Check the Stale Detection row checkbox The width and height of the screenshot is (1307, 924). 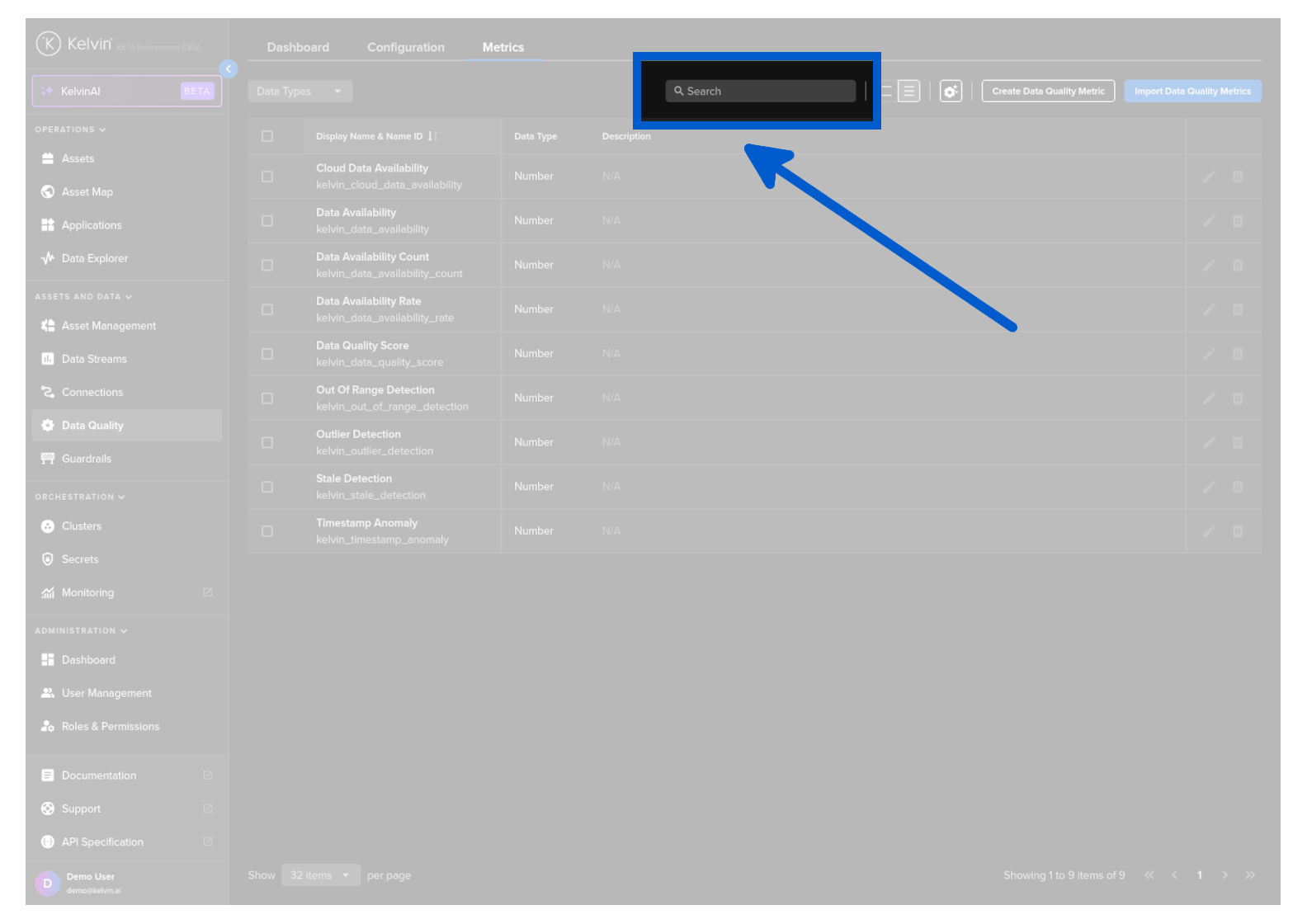(x=267, y=488)
